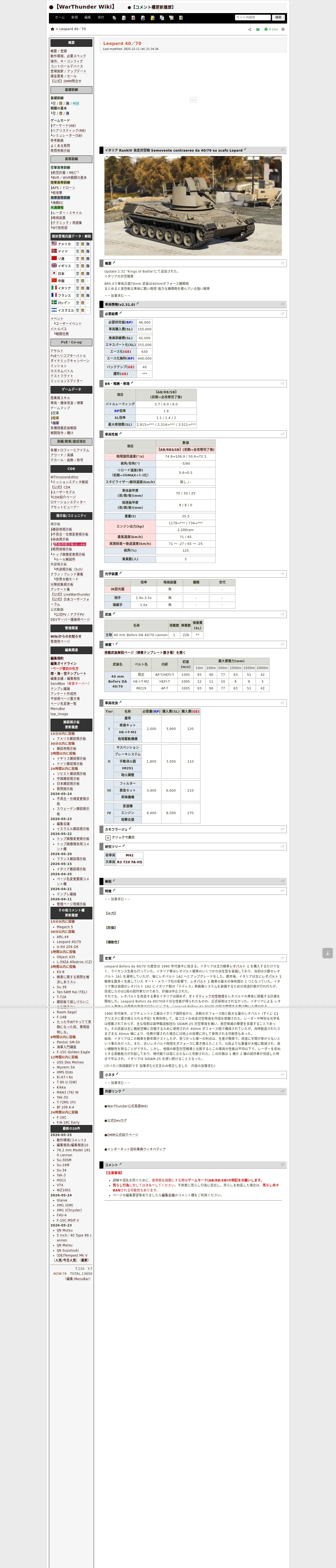Open the page settings gear icon
Screen dimensions: 336x1568
283,29
